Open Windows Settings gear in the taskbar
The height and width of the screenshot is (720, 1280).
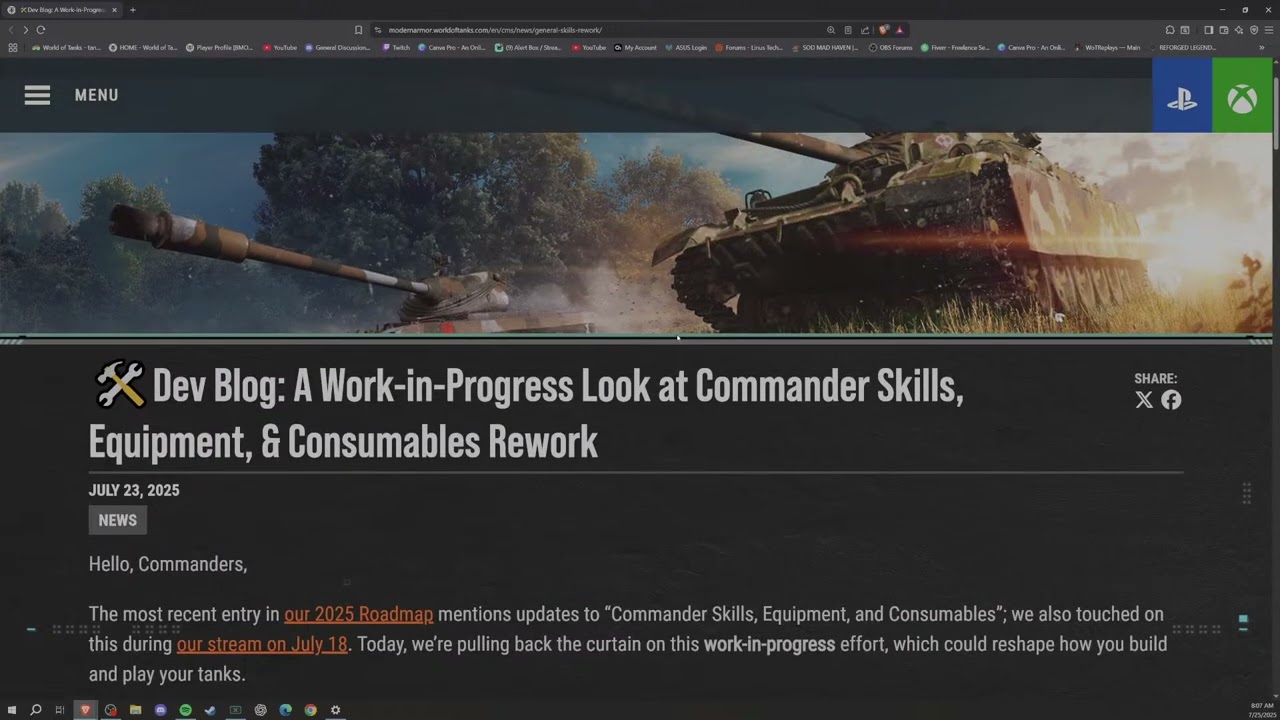[335, 710]
